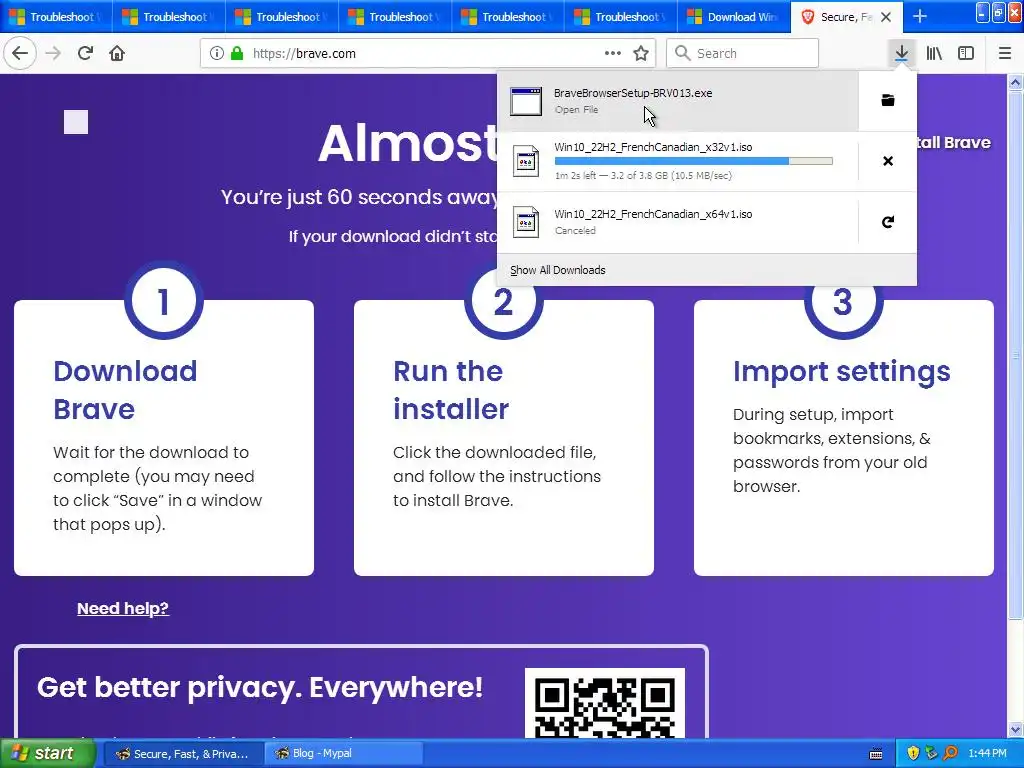Click the green secure padlock icon
The image size is (1024, 768).
tap(237, 53)
